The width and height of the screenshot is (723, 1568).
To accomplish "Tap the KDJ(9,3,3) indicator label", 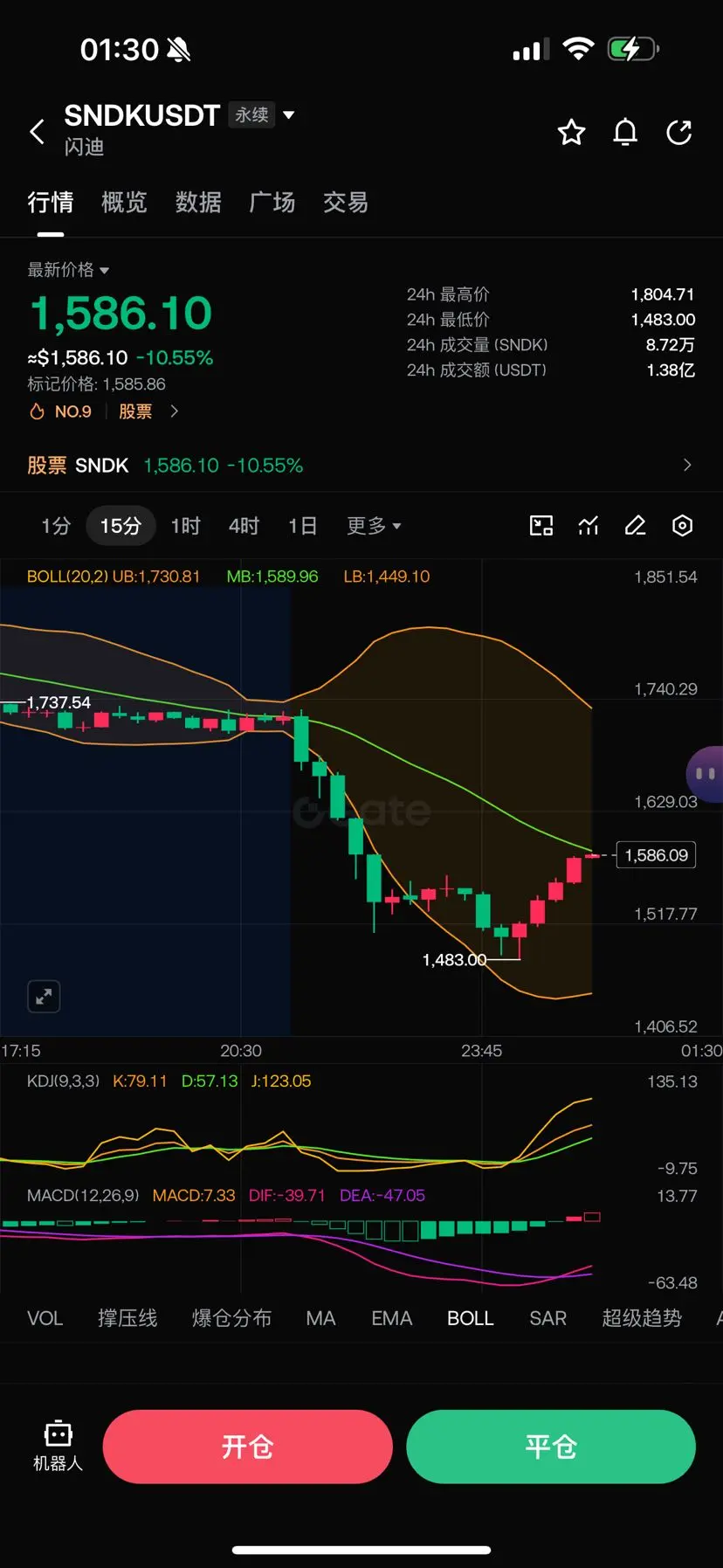I will [x=64, y=1081].
